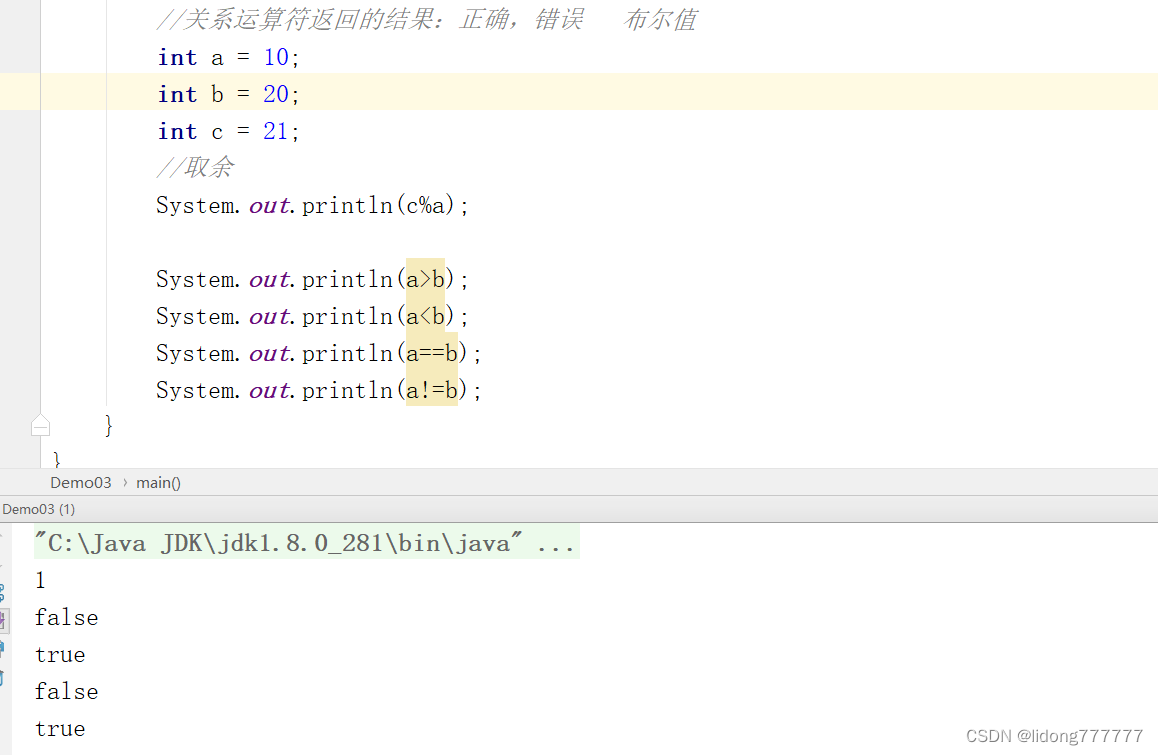Select the main() breadcrumb

pyautogui.click(x=158, y=482)
